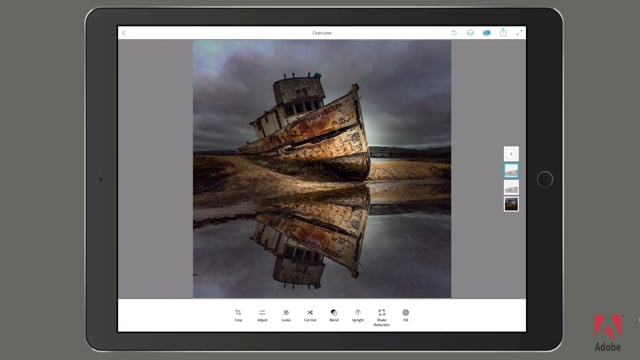
Task: Expand the canvas to full screen
Action: [519, 33]
